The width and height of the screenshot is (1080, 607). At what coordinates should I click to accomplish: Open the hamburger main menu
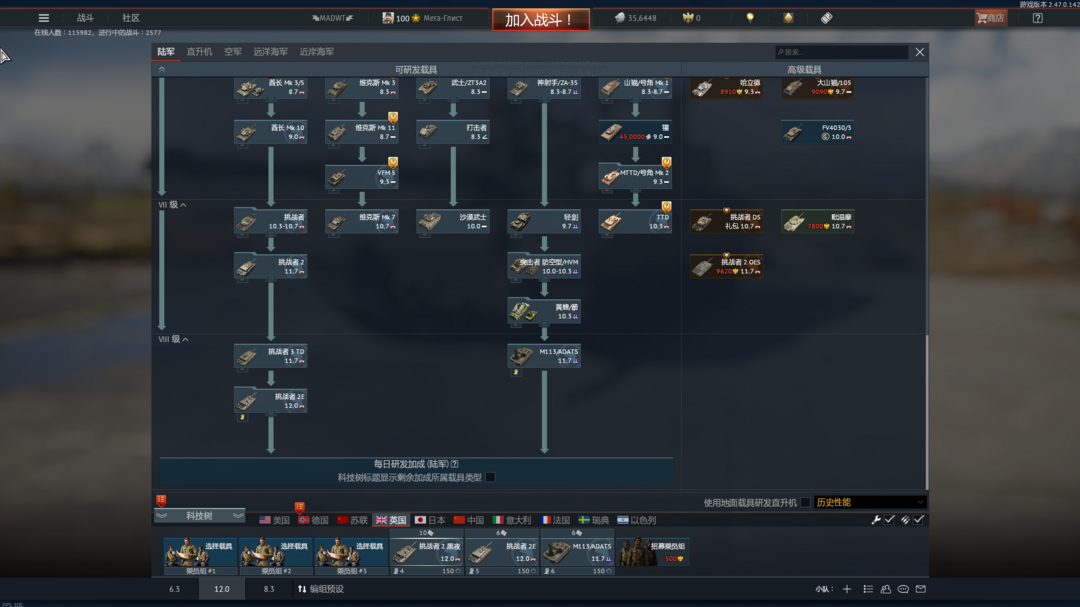coord(43,18)
